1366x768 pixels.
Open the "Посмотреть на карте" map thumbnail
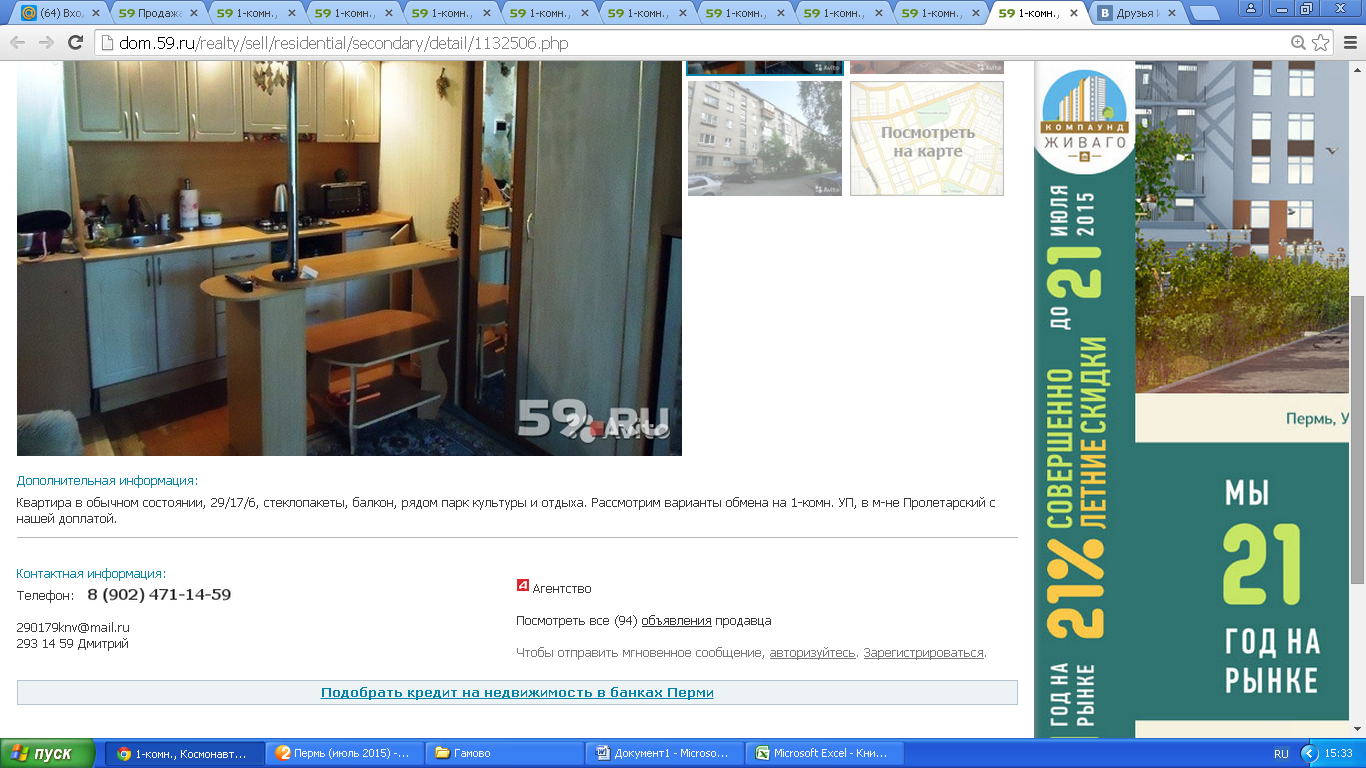pyautogui.click(x=927, y=138)
